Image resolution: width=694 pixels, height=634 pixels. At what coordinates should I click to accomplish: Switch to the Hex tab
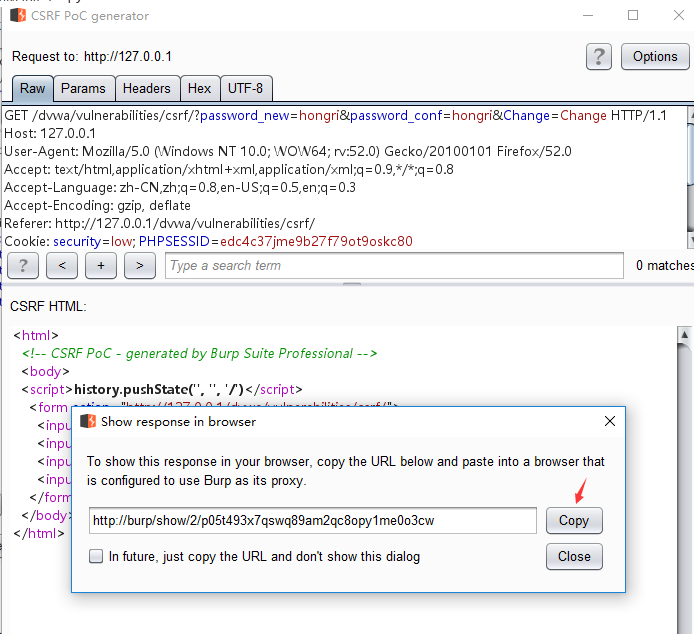[199, 89]
